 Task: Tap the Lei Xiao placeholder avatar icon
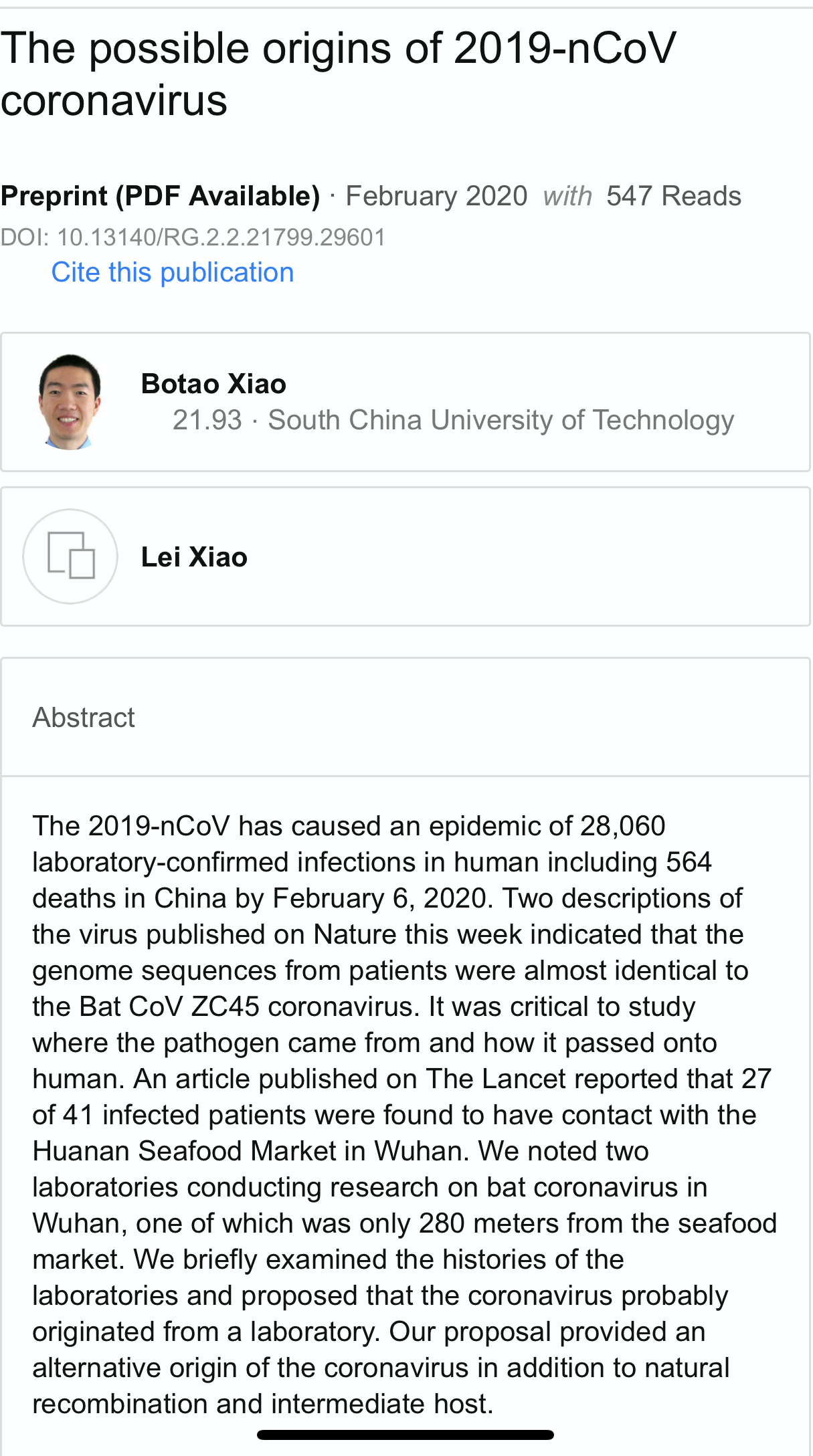tap(70, 556)
